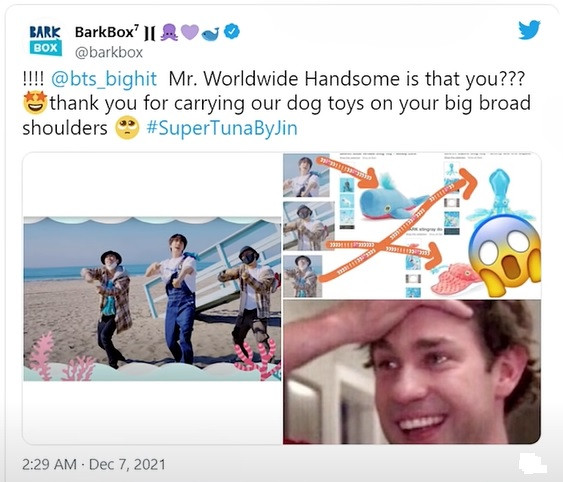Click the blue whale emoji in name
563x482 pixels.
(x=211, y=33)
